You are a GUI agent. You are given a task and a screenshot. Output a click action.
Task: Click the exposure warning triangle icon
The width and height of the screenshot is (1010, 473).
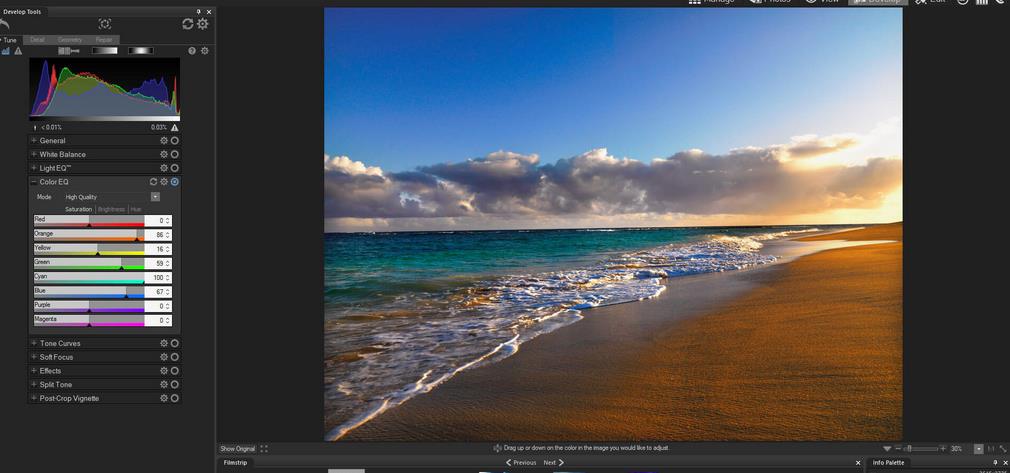coord(17,50)
